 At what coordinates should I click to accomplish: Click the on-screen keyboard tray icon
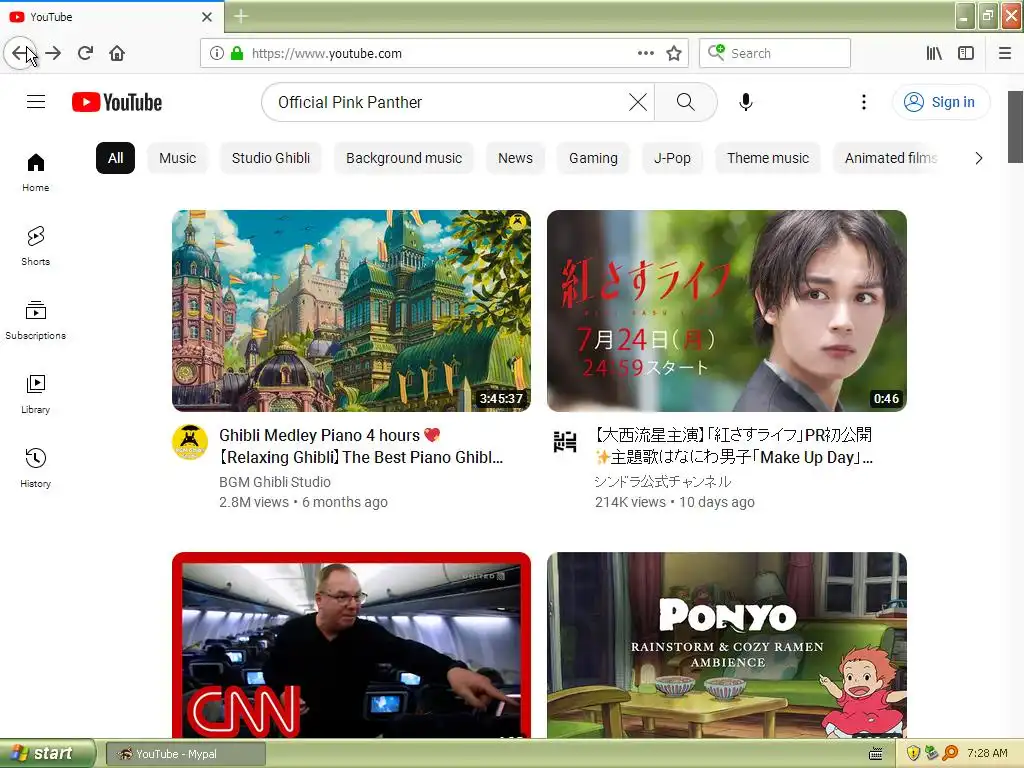(876, 754)
